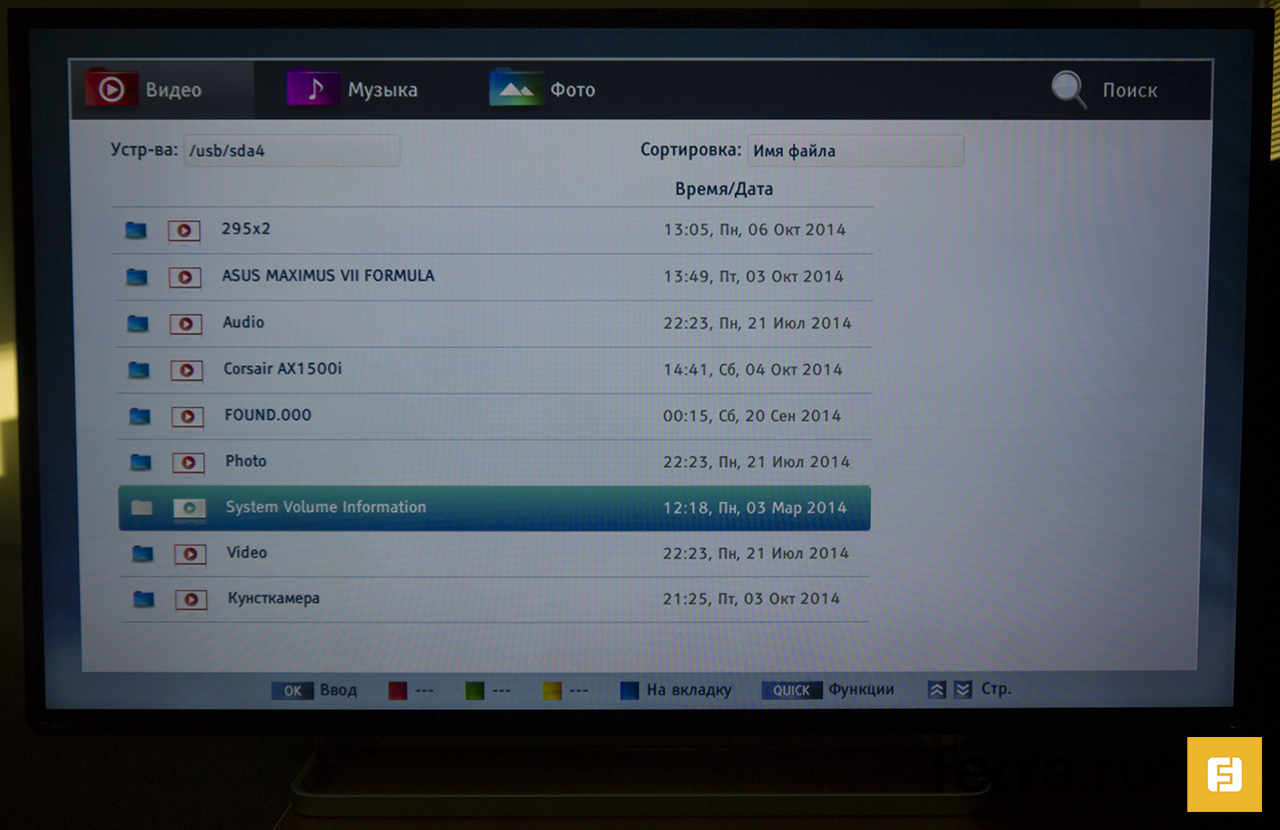
Task: Click the red Видео play folder icon
Action: pyautogui.click(x=111, y=88)
